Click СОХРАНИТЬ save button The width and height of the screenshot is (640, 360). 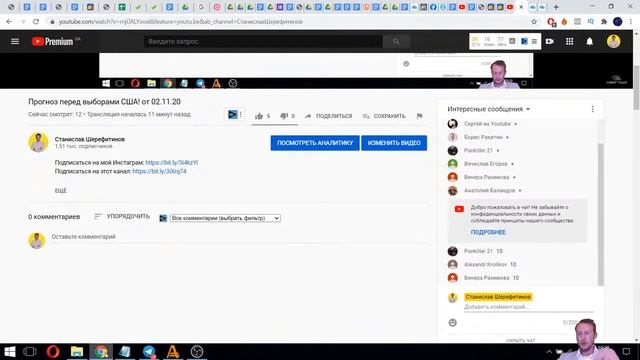(384, 116)
